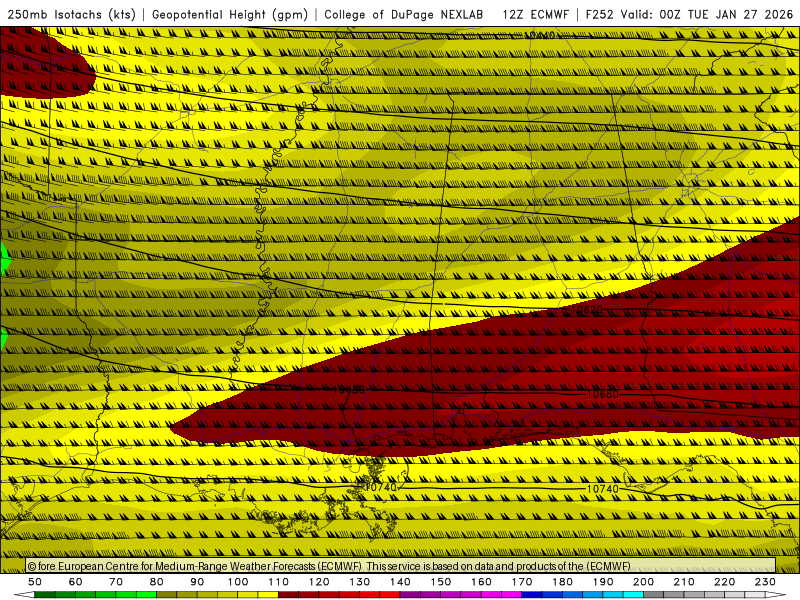Click the 120 kts colorbar label
Image resolution: width=800 pixels, height=600 pixels.
click(319, 582)
